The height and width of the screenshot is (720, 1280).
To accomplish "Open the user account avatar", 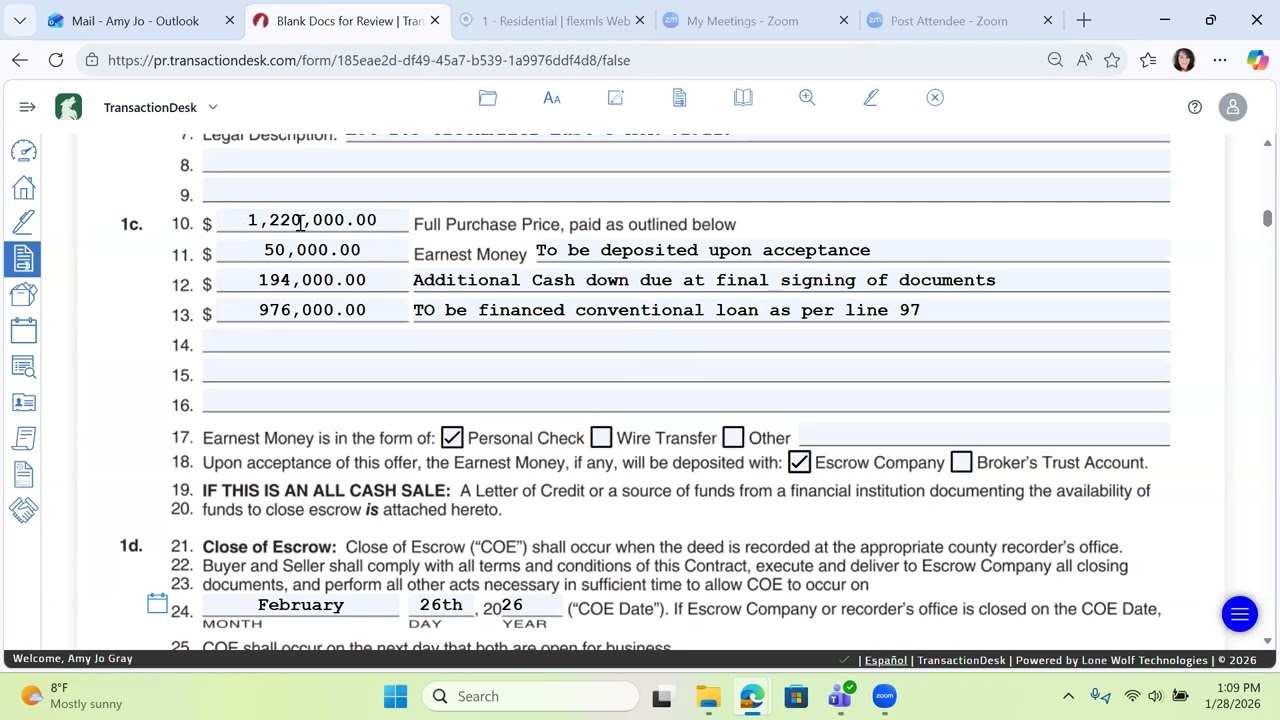I will pos(1233,107).
